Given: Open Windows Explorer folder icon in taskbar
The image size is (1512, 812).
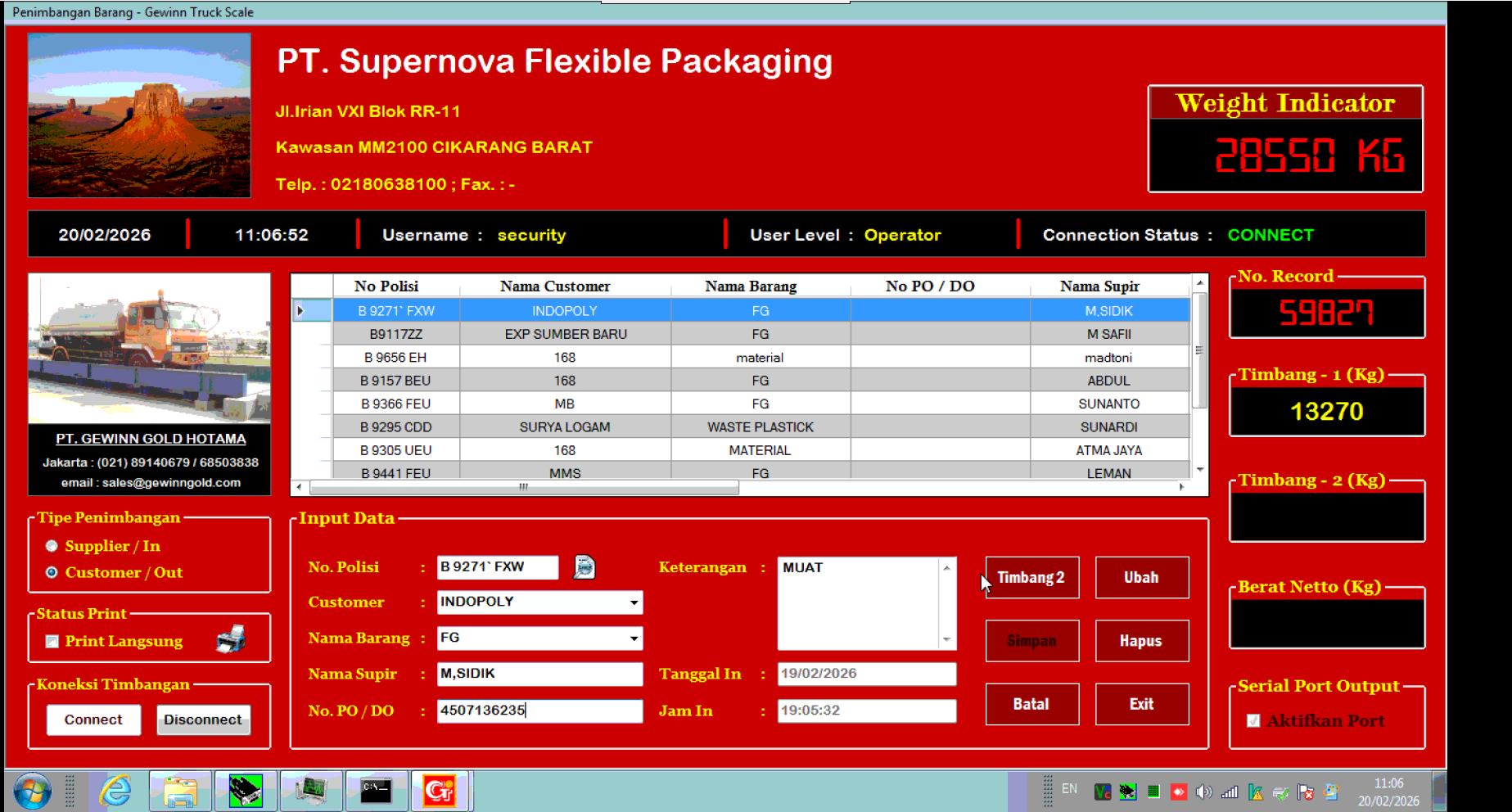Looking at the screenshot, I should click(180, 791).
